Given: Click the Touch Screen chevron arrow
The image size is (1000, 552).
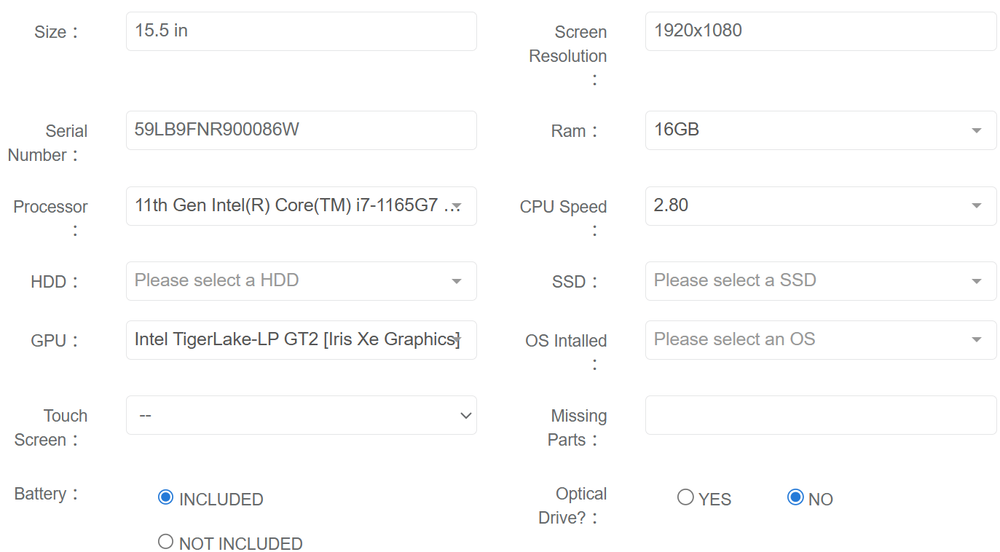Looking at the screenshot, I should [465, 415].
